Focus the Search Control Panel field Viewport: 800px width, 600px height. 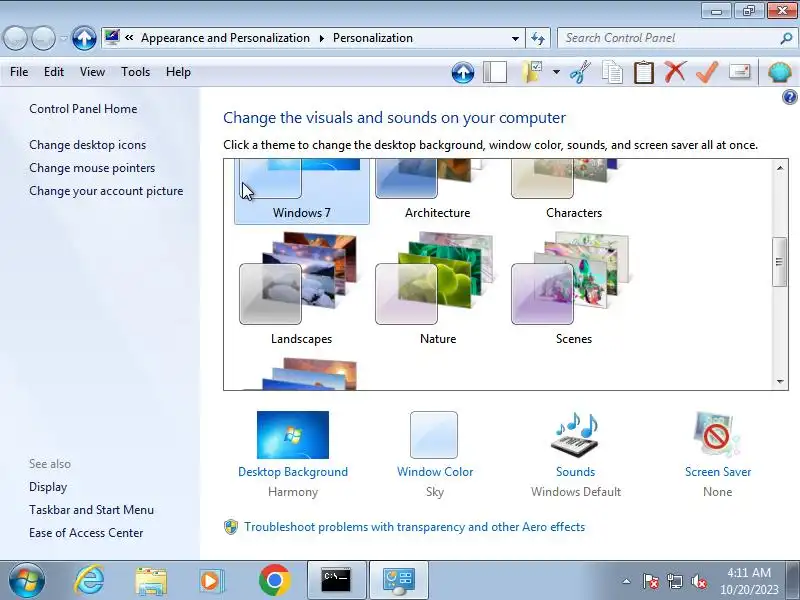tap(668, 38)
